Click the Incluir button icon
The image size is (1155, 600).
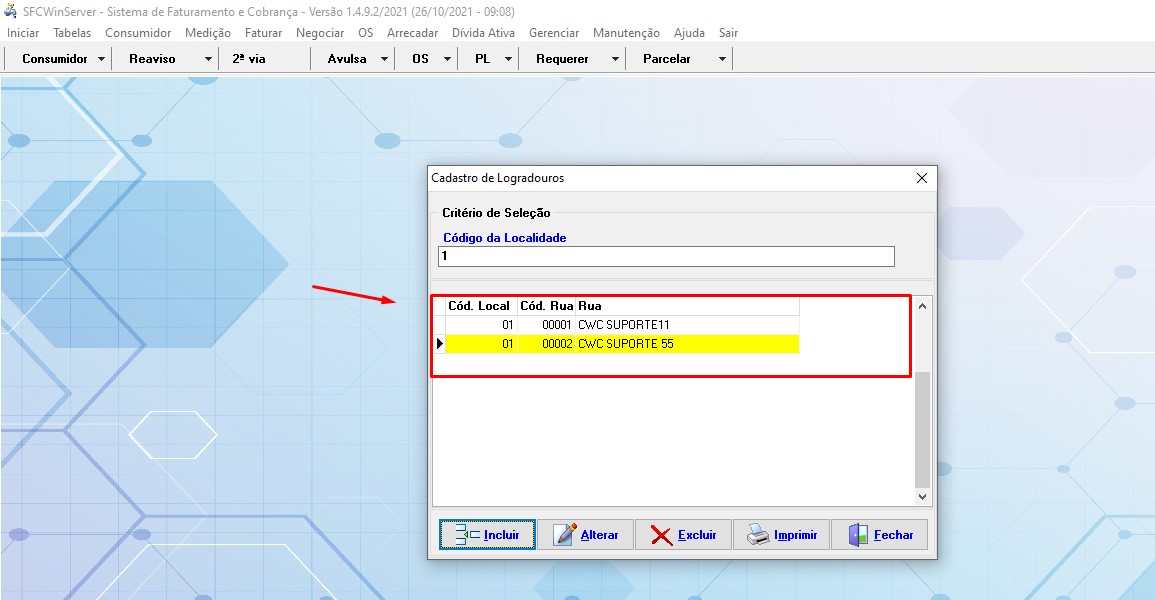(467, 535)
